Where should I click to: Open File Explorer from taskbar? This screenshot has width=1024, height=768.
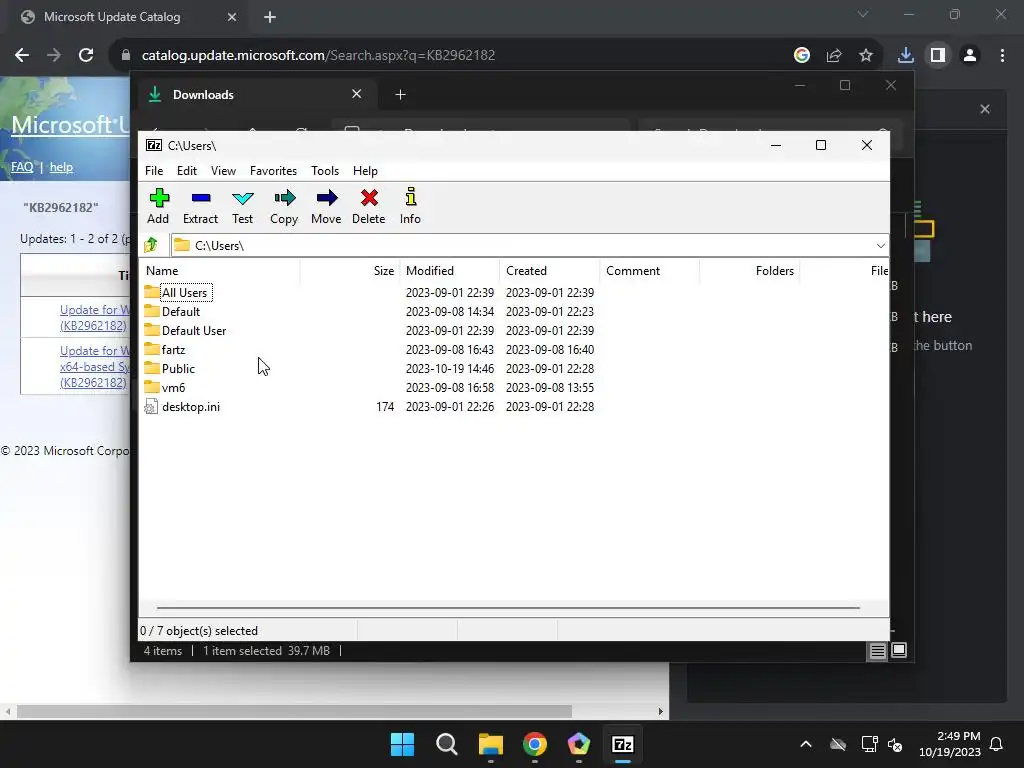(x=490, y=744)
